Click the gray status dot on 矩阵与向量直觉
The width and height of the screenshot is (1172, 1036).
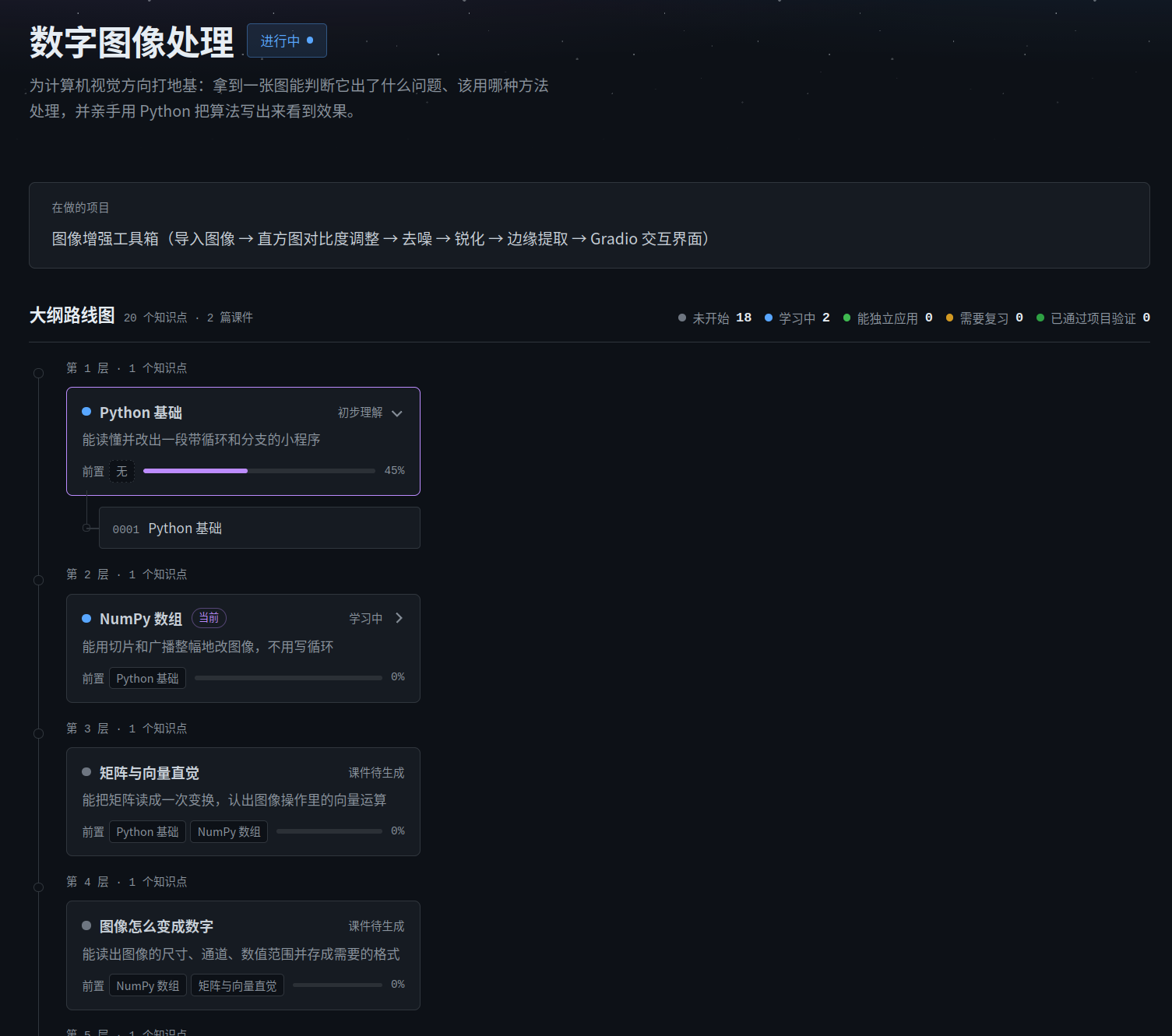click(x=86, y=772)
